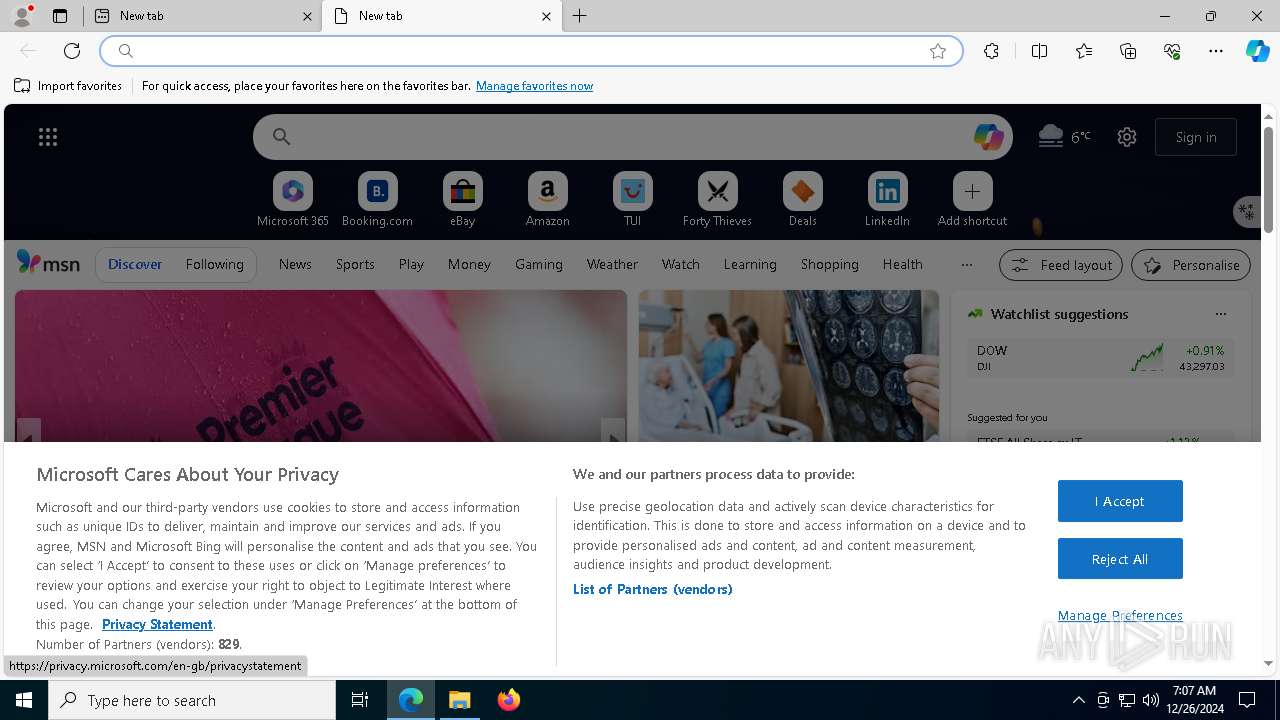The width and height of the screenshot is (1280, 720).
Task: Toggle split screen view
Action: point(1039,51)
